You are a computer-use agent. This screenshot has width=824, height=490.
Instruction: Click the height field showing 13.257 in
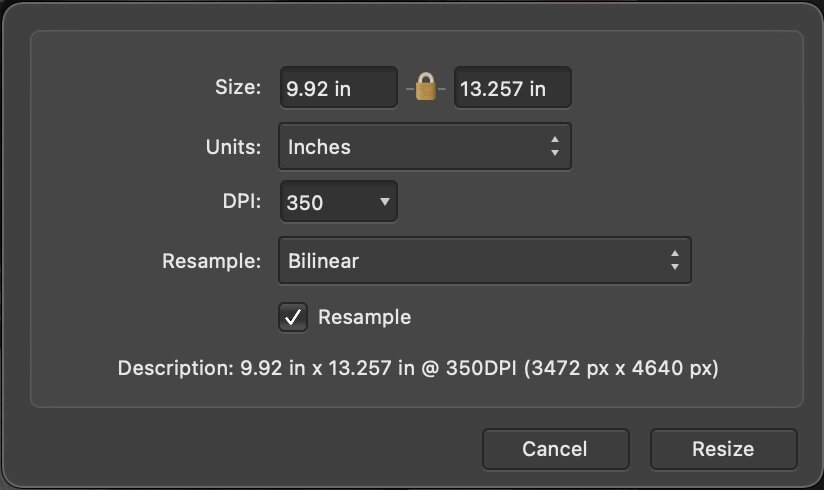coord(512,88)
